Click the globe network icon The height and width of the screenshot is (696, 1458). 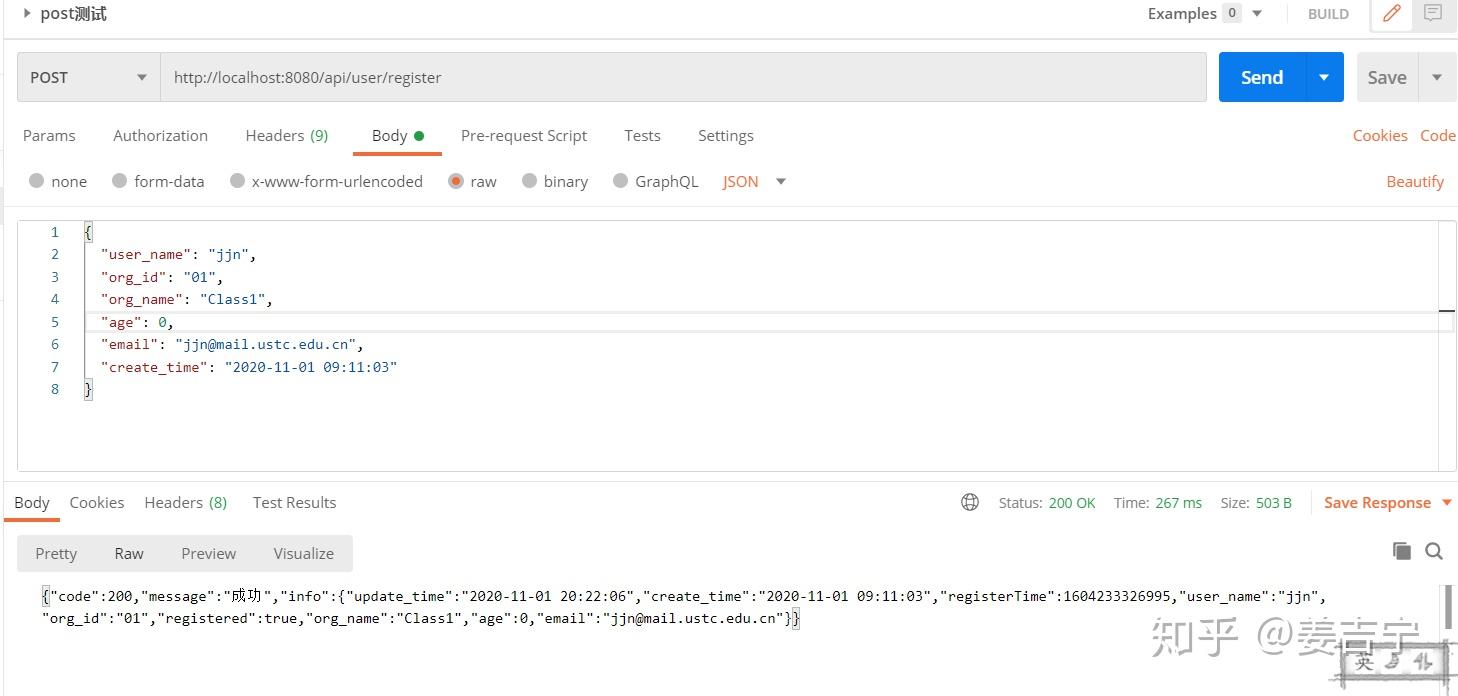[970, 503]
